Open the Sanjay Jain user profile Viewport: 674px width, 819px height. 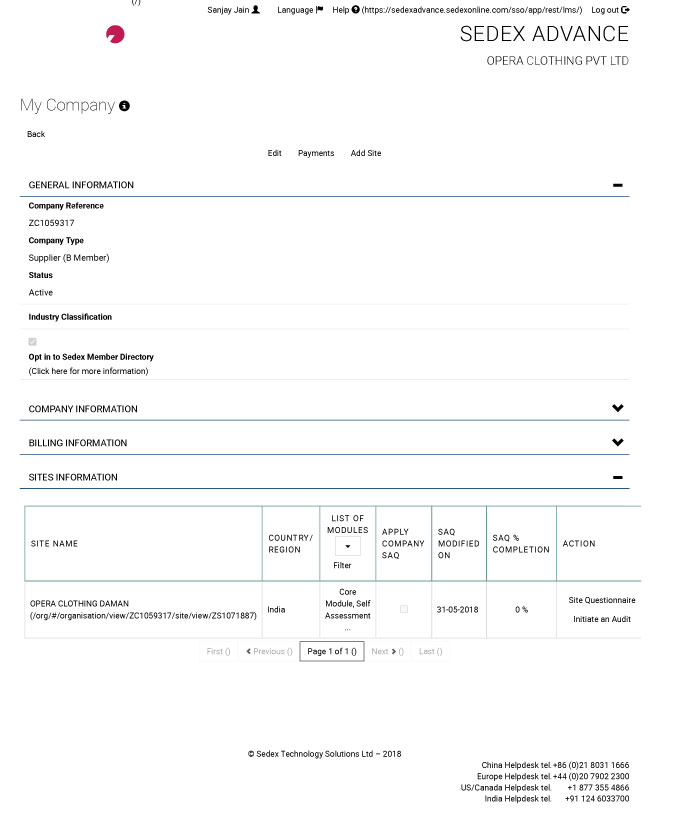click(233, 10)
